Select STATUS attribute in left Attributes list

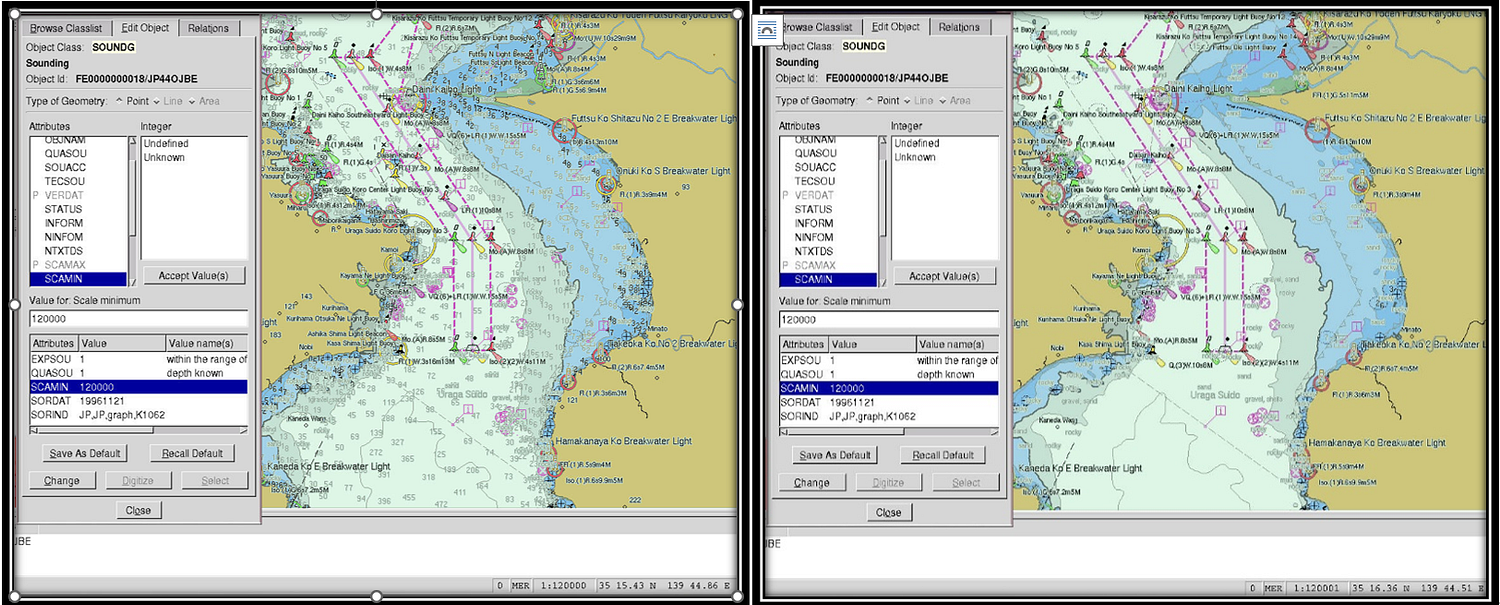coord(63,209)
